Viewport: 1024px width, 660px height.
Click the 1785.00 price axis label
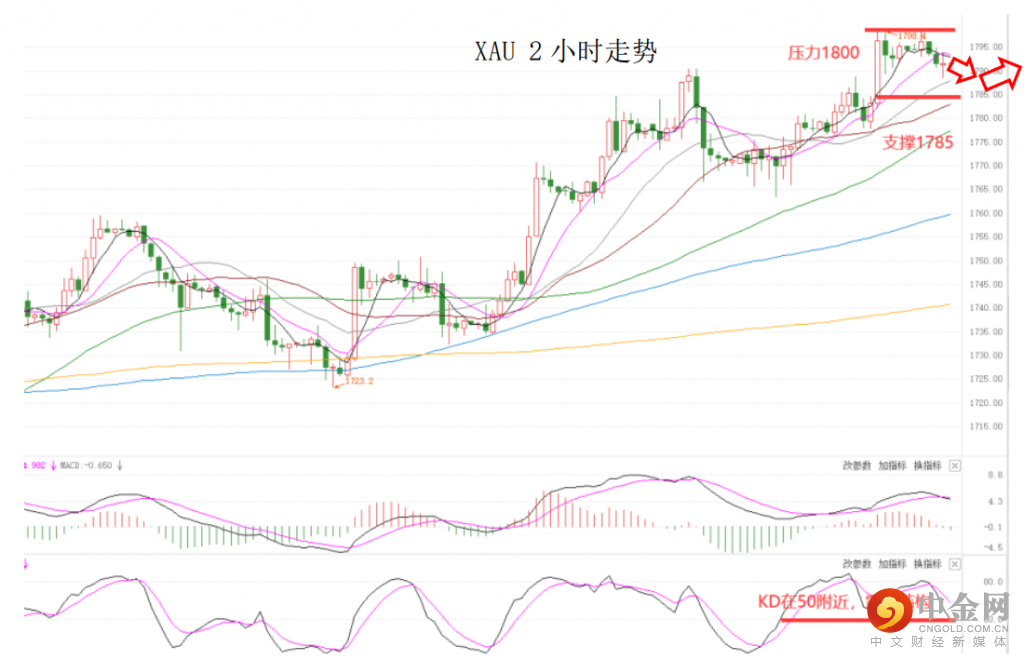[x=986, y=95]
